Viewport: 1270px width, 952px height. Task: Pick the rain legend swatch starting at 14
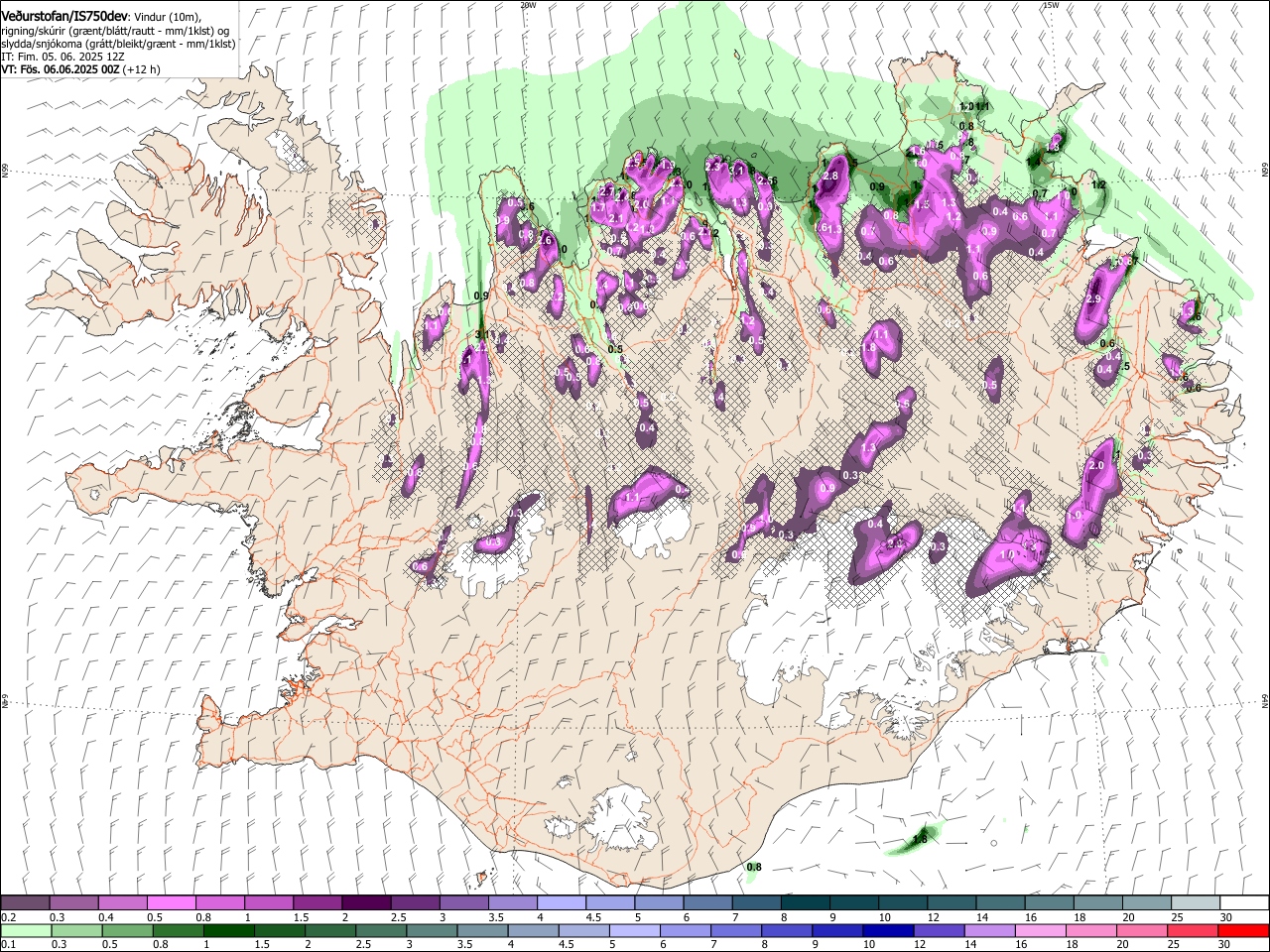click(x=990, y=930)
